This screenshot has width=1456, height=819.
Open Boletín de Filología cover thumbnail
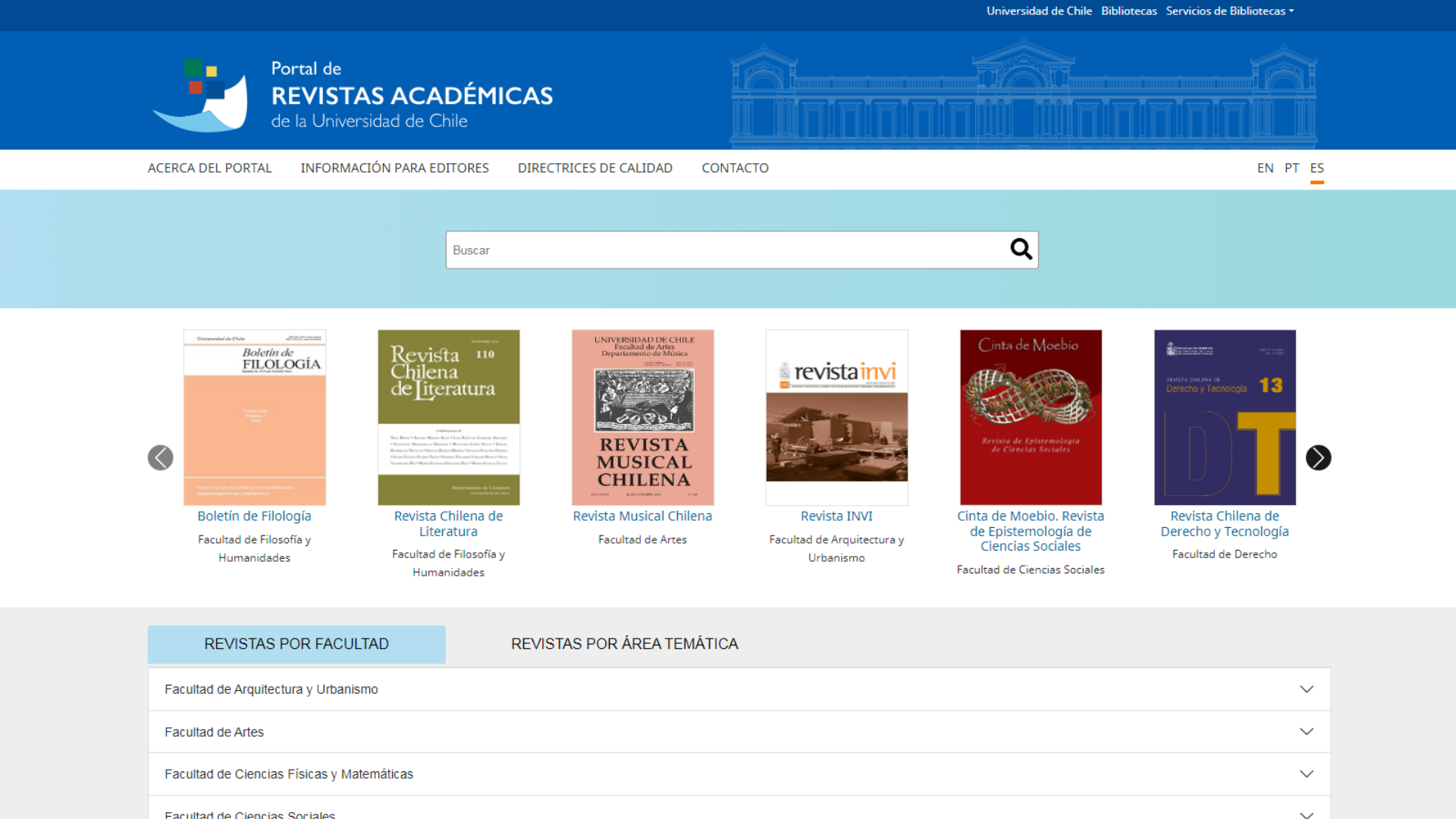point(255,417)
